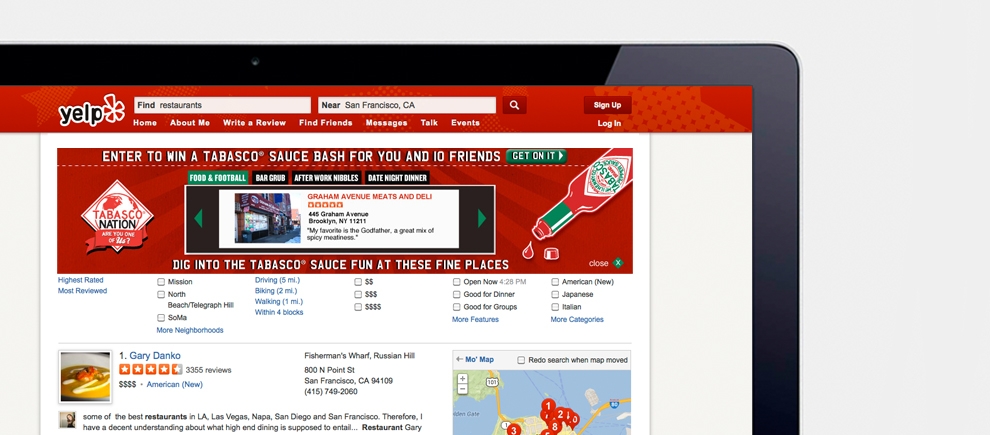
Task: Check the American (New) category
Action: click(556, 282)
